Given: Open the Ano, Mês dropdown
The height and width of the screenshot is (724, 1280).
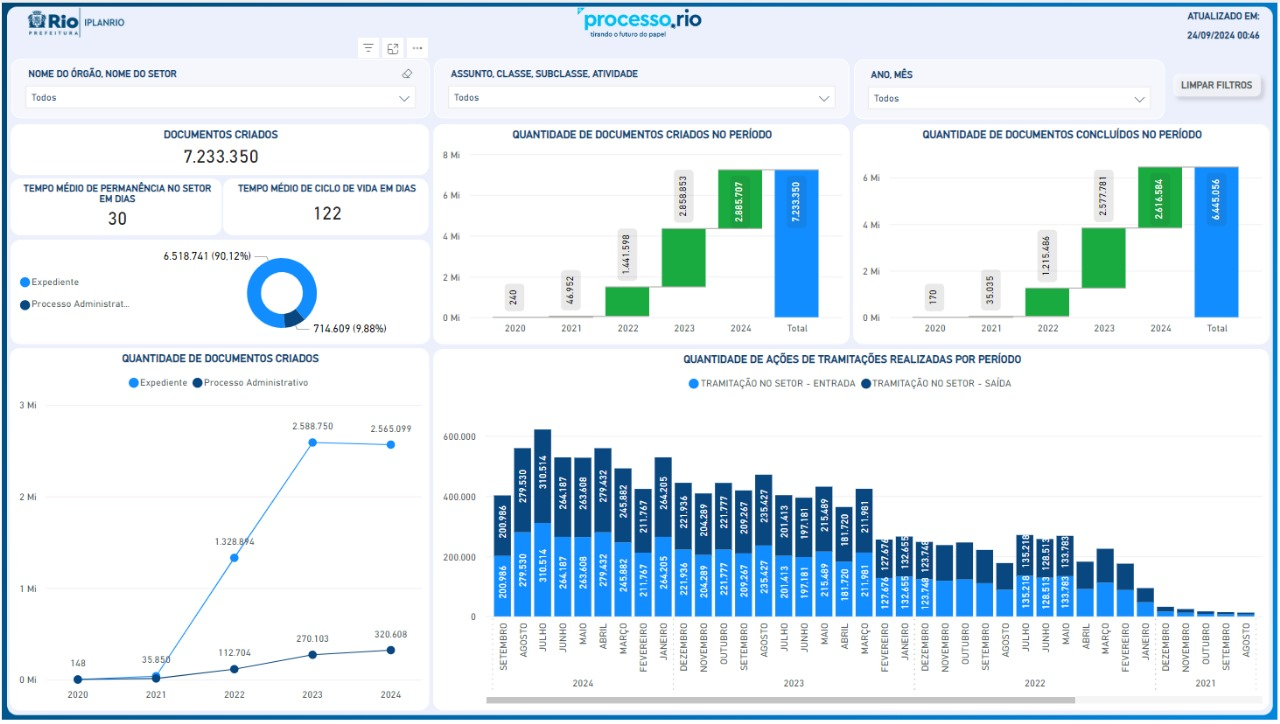Looking at the screenshot, I should [x=1009, y=98].
